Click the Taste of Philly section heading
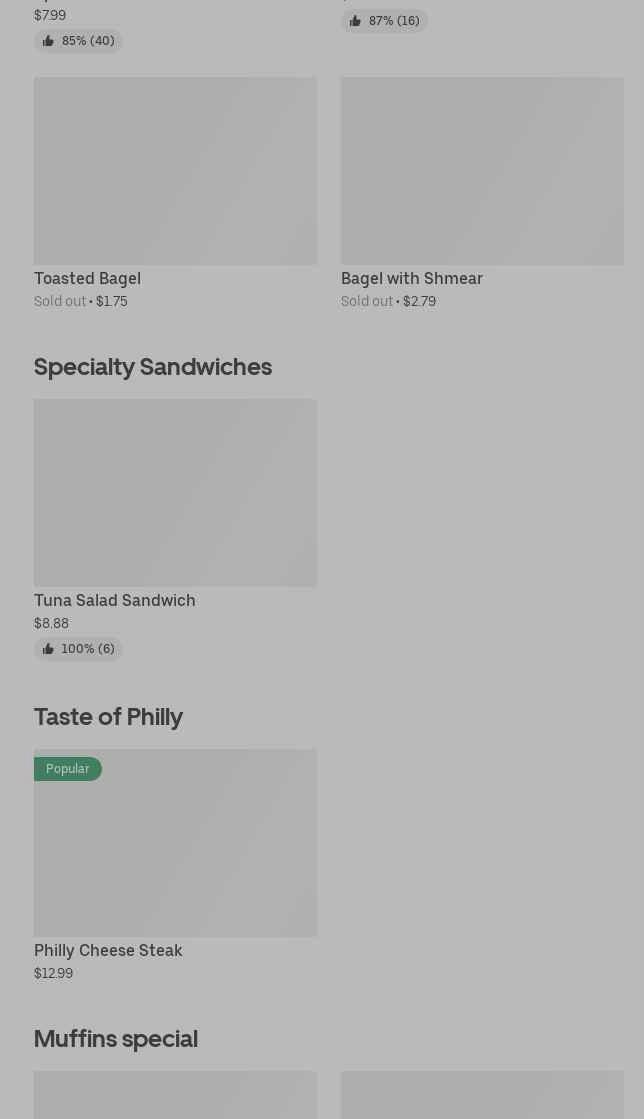Screen dimensions: 644x1119 click(x=108, y=717)
